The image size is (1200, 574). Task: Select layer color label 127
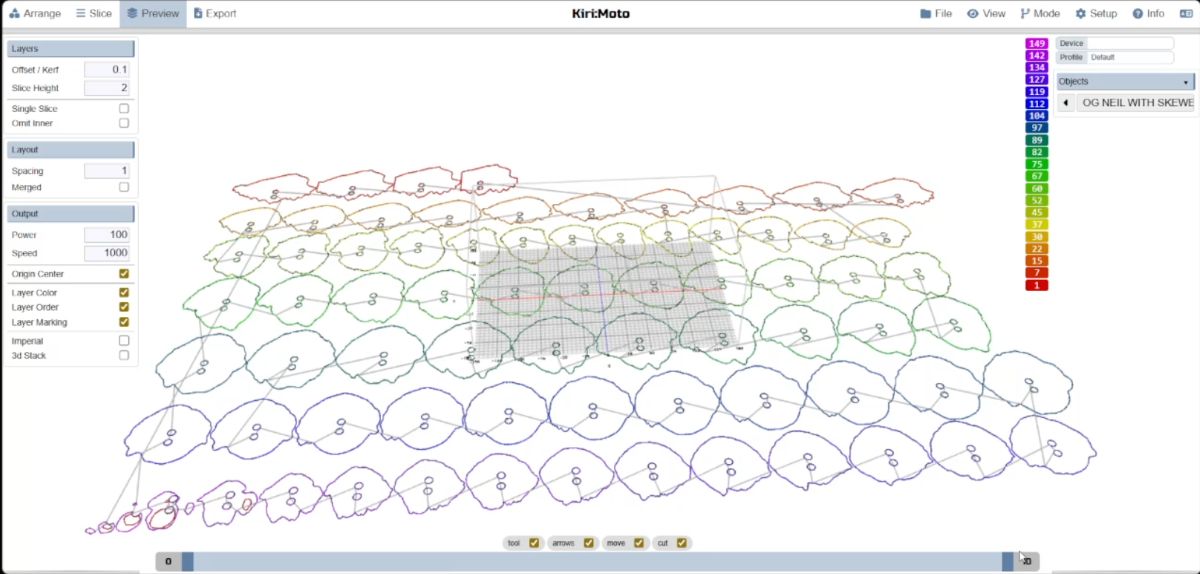[x=1037, y=80]
